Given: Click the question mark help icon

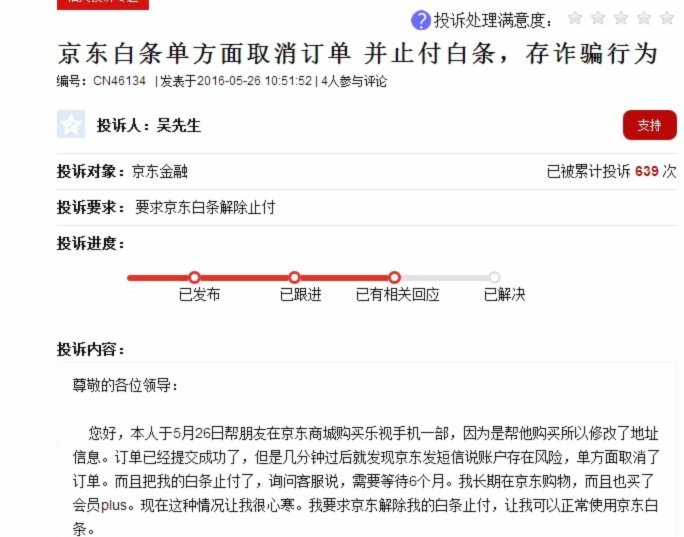Looking at the screenshot, I should (421, 20).
